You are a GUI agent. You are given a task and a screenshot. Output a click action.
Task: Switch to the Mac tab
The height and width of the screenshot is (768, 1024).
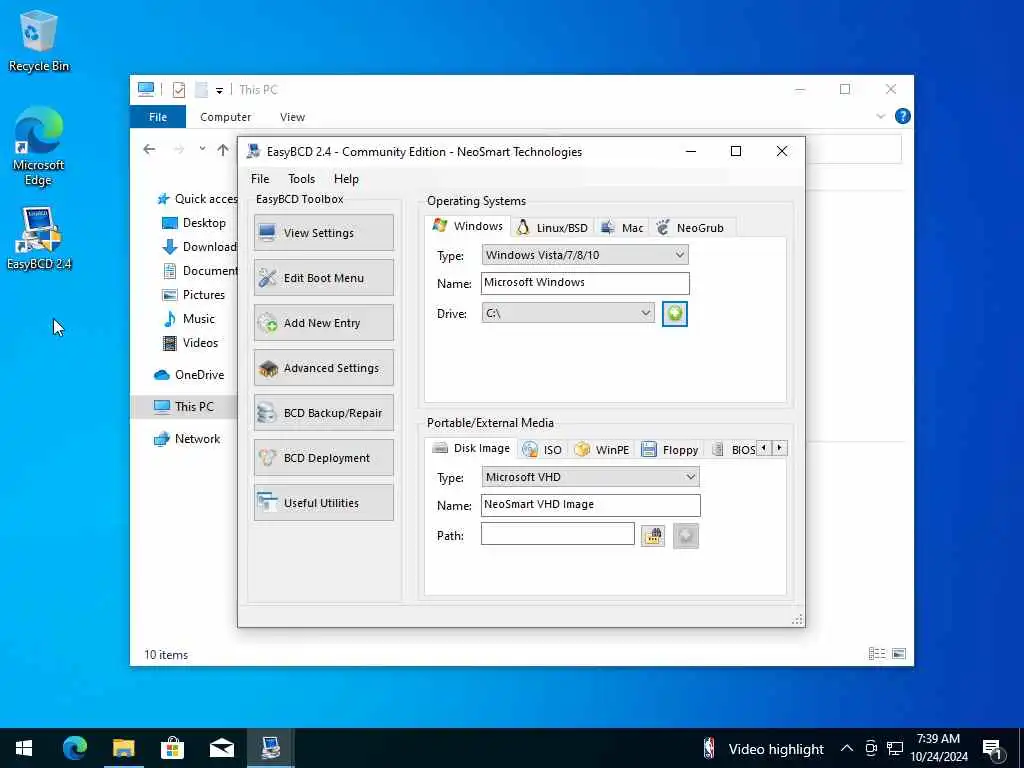click(622, 227)
